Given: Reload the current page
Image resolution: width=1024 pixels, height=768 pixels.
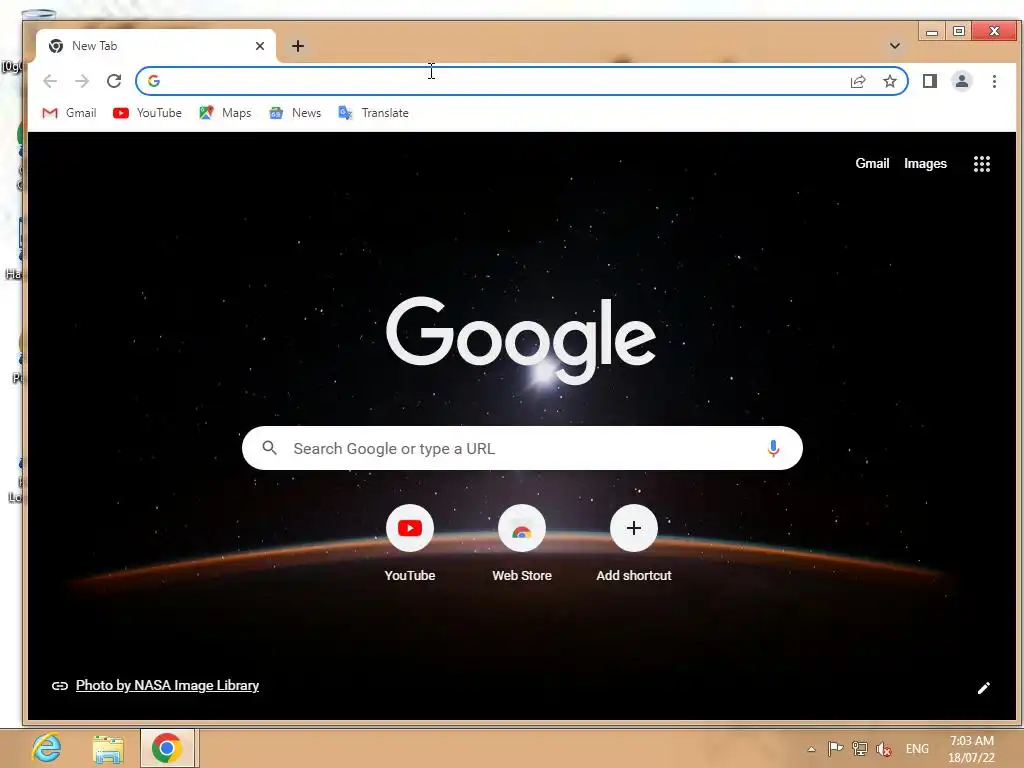Looking at the screenshot, I should [114, 81].
